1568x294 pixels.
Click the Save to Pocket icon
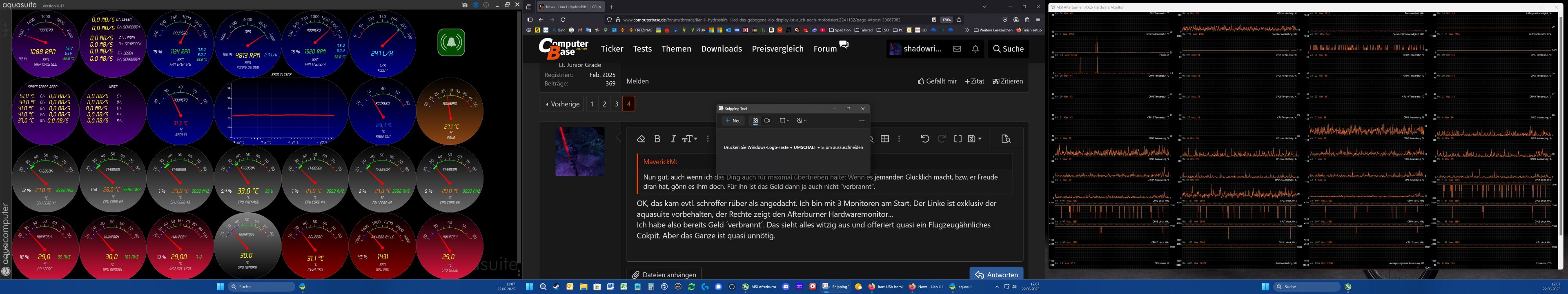click(x=1005, y=20)
